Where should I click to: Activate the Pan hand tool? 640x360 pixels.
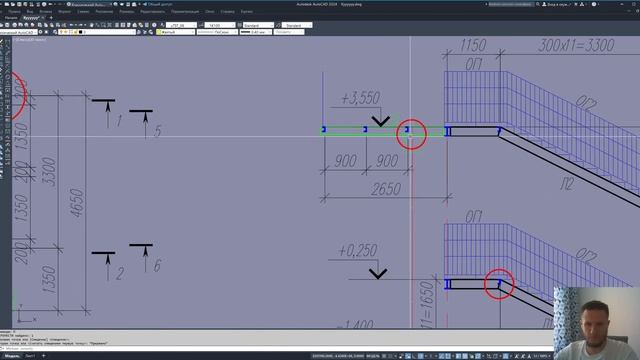(x=91, y=25)
